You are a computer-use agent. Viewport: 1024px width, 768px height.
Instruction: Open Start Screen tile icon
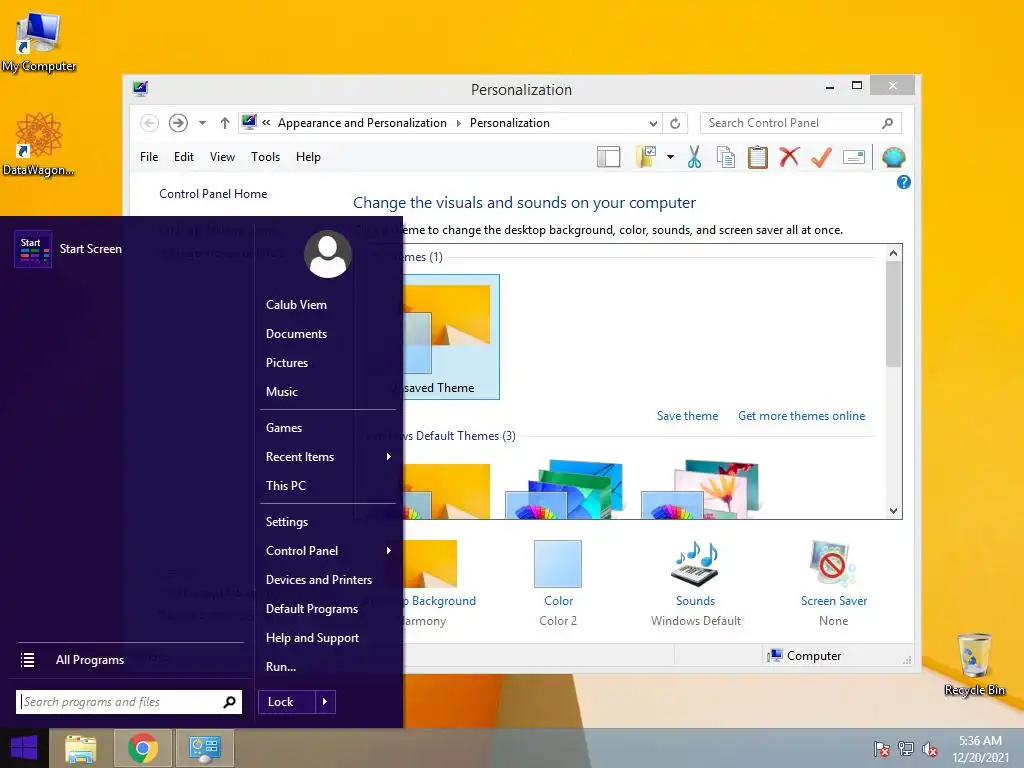(x=33, y=249)
